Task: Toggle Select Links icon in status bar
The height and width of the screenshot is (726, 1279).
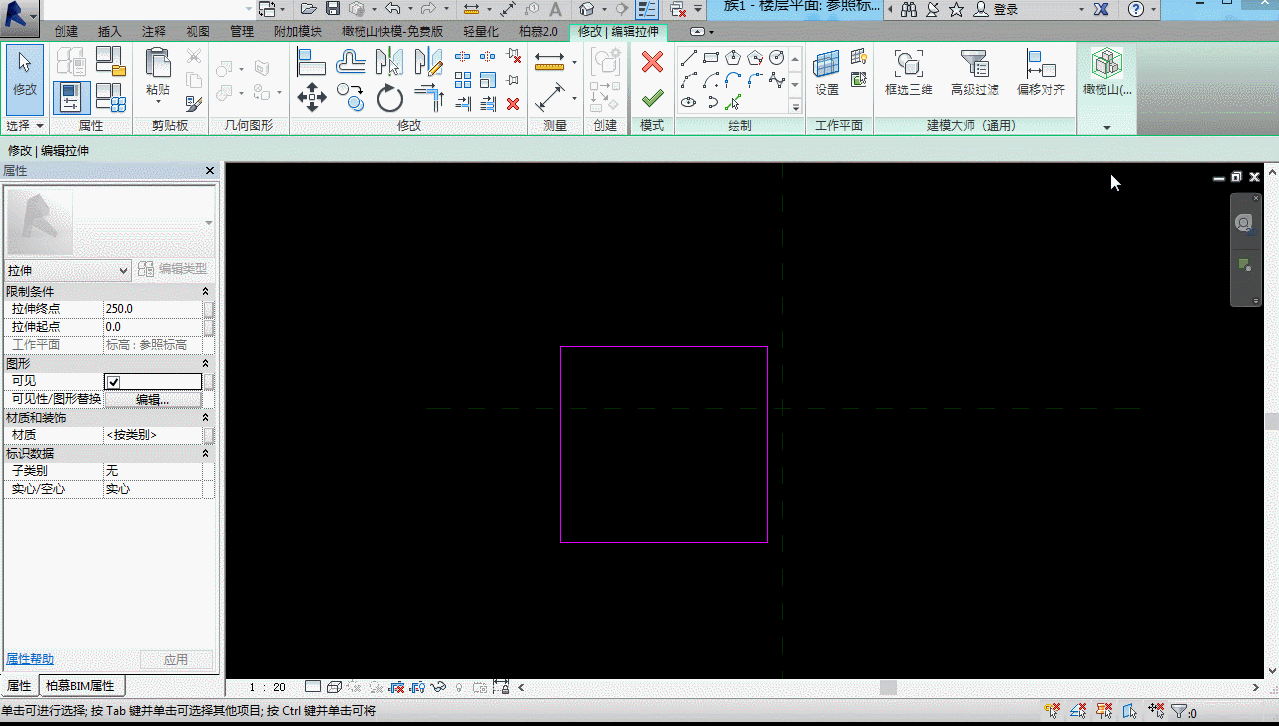Action: (1053, 710)
